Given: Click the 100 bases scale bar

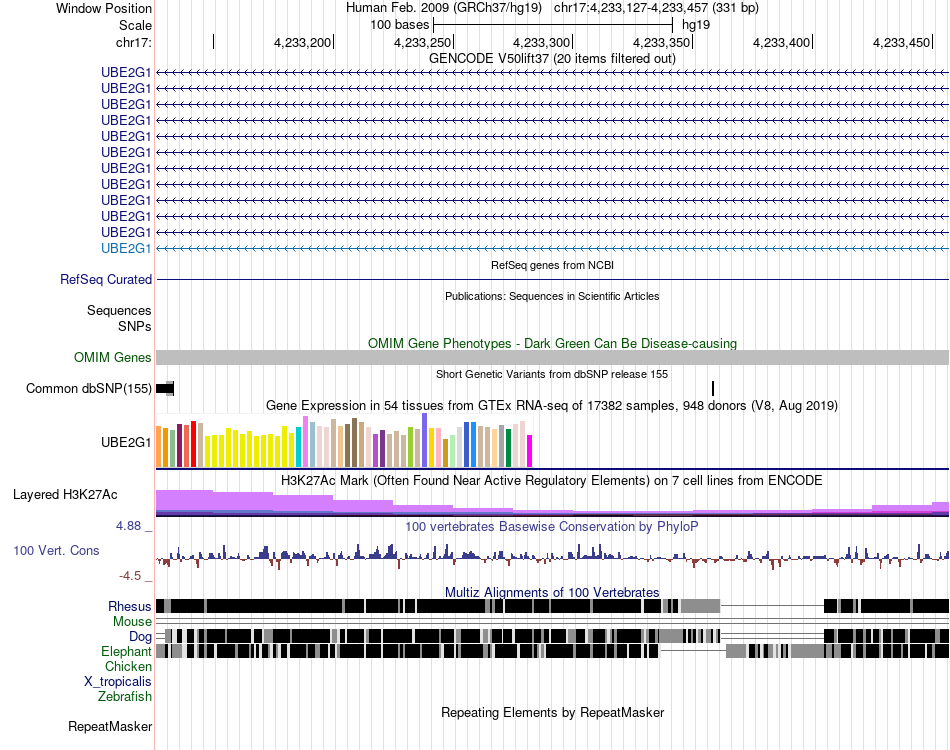Looking at the screenshot, I should tap(553, 25).
